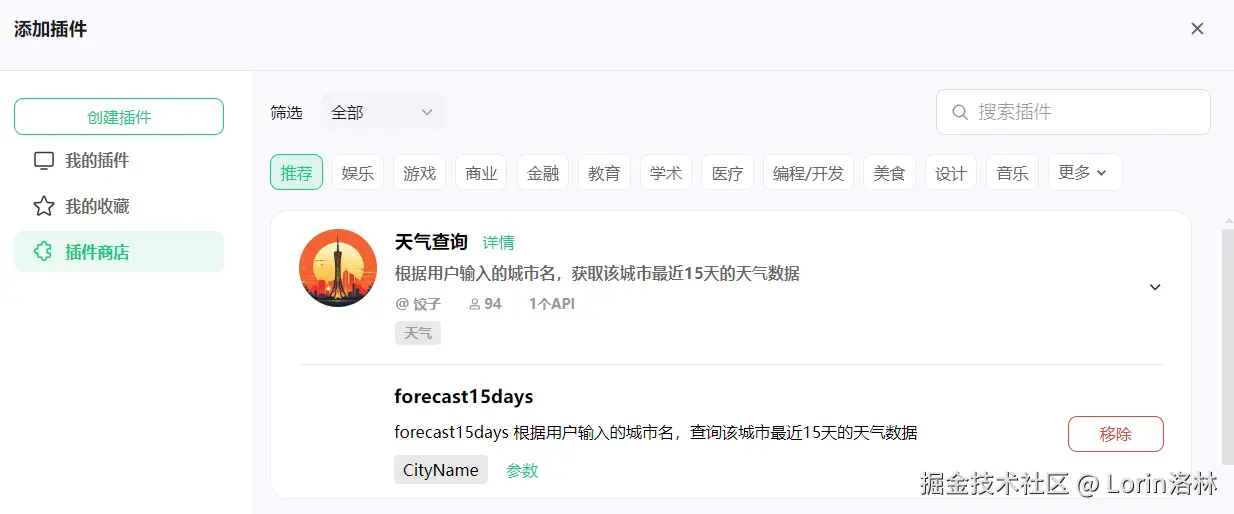Click the 插件商店 puzzle piece icon
1234x514 pixels.
pyautogui.click(x=43, y=252)
